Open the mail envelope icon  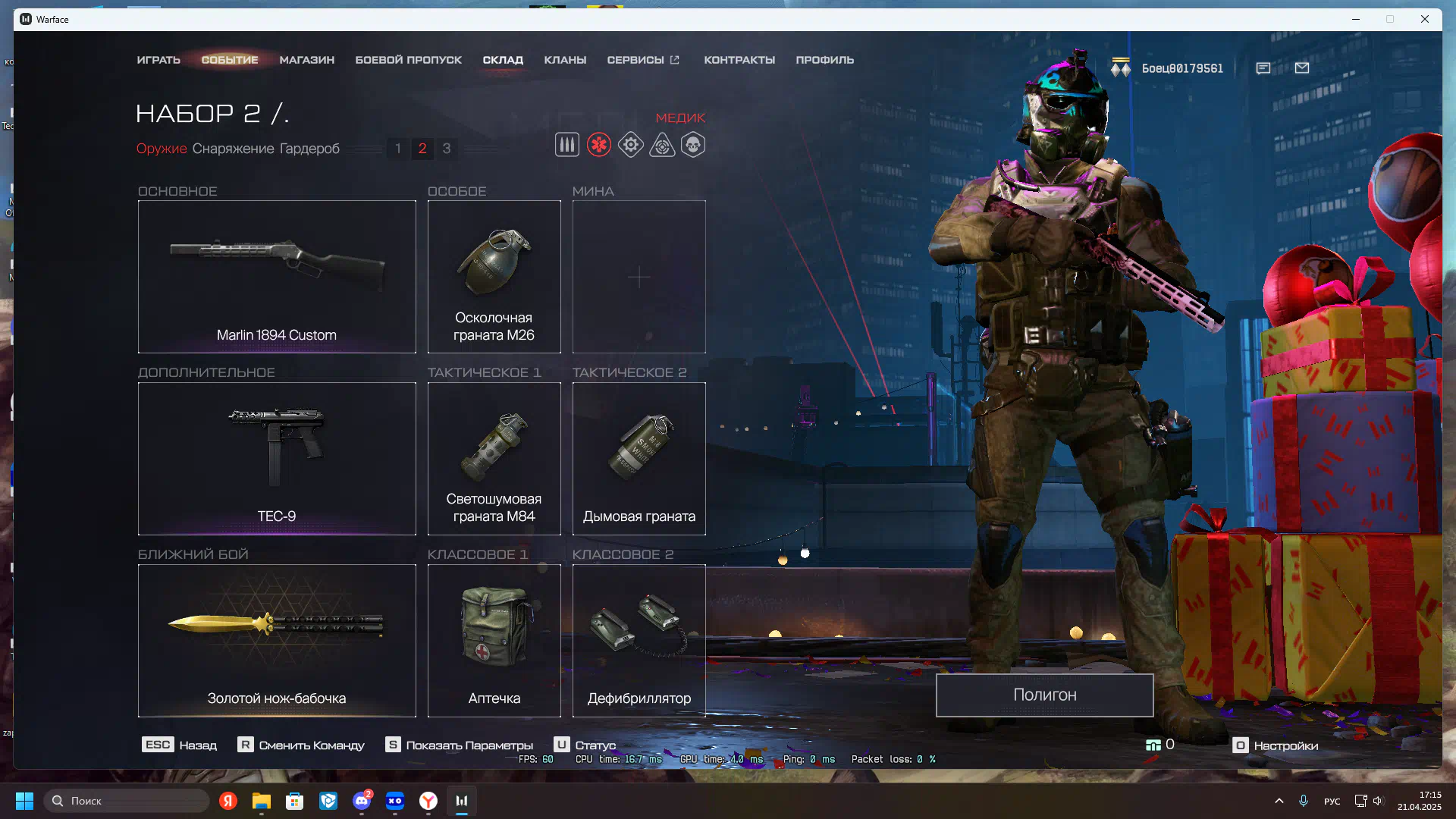pyautogui.click(x=1302, y=68)
